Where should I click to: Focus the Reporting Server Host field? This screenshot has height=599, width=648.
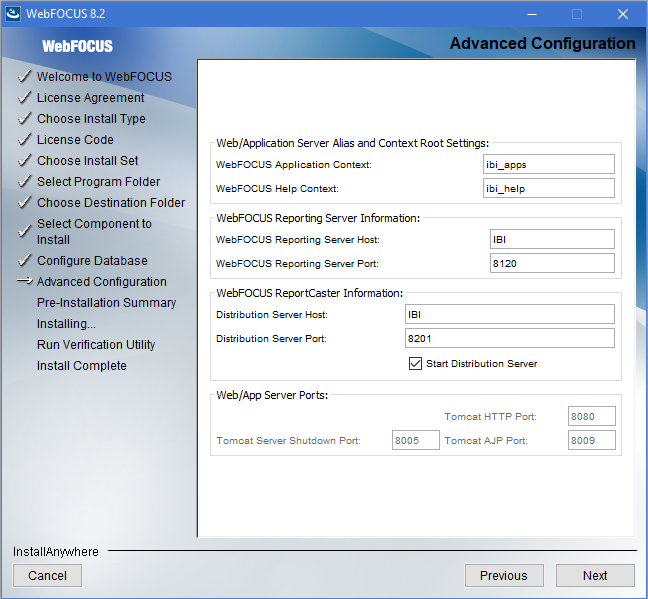click(x=552, y=239)
